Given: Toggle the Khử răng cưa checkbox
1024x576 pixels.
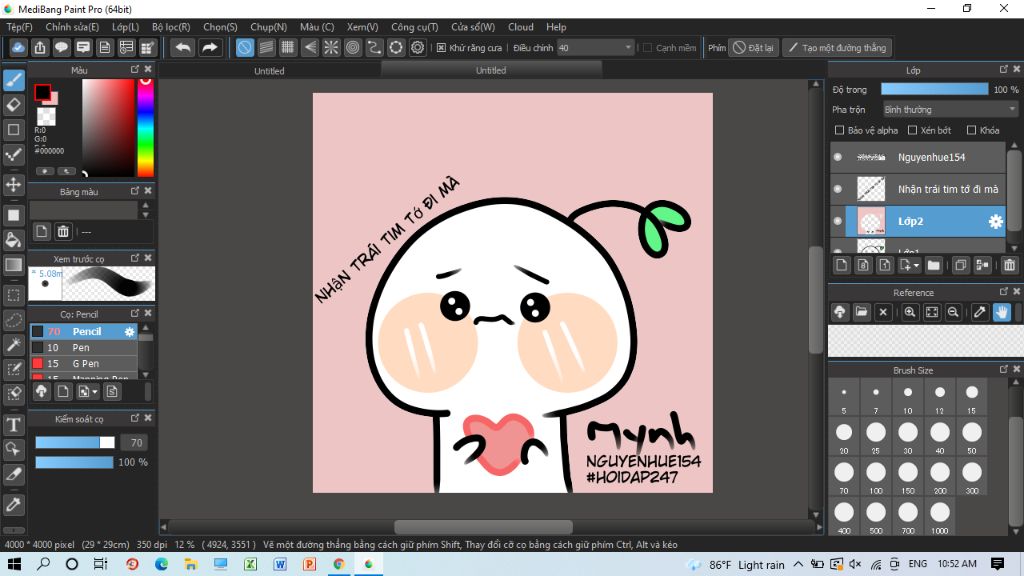Looking at the screenshot, I should tap(441, 48).
